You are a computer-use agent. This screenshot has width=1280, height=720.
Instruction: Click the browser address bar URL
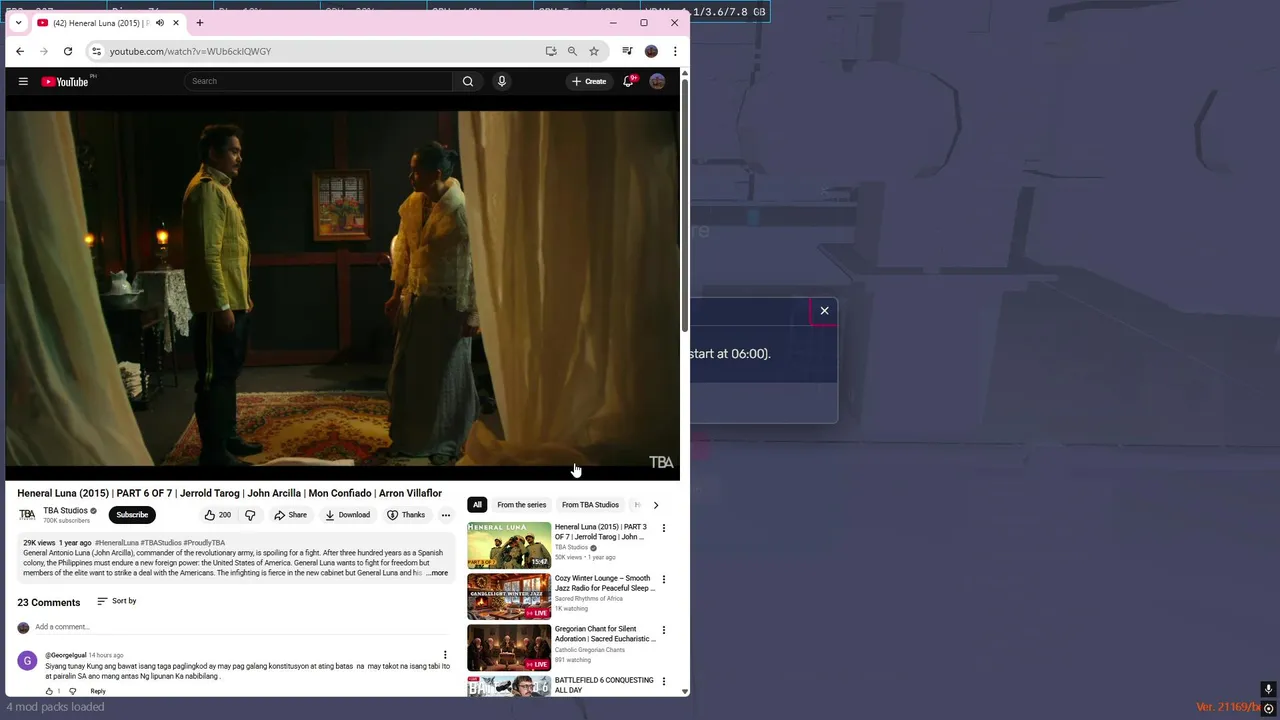click(190, 51)
